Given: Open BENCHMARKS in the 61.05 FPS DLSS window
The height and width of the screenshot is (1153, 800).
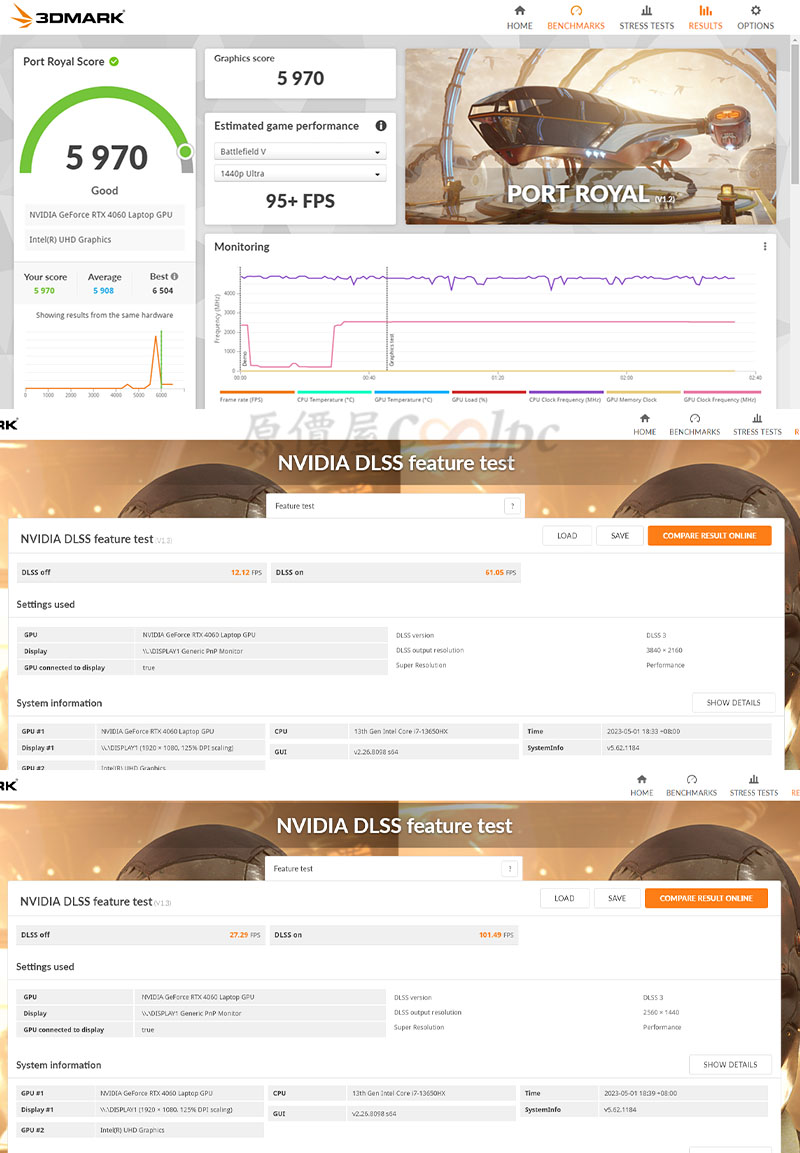Looking at the screenshot, I should (694, 424).
